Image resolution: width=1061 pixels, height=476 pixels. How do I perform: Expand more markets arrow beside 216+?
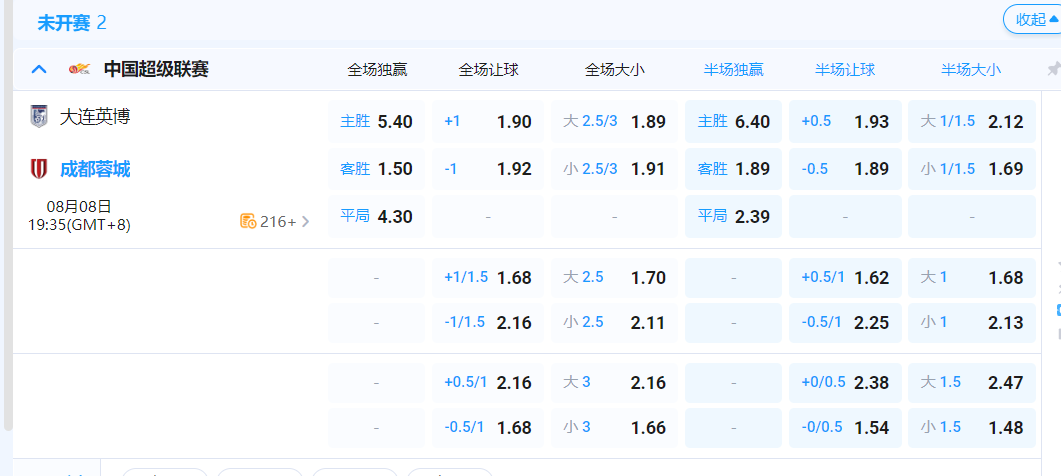pos(306,221)
